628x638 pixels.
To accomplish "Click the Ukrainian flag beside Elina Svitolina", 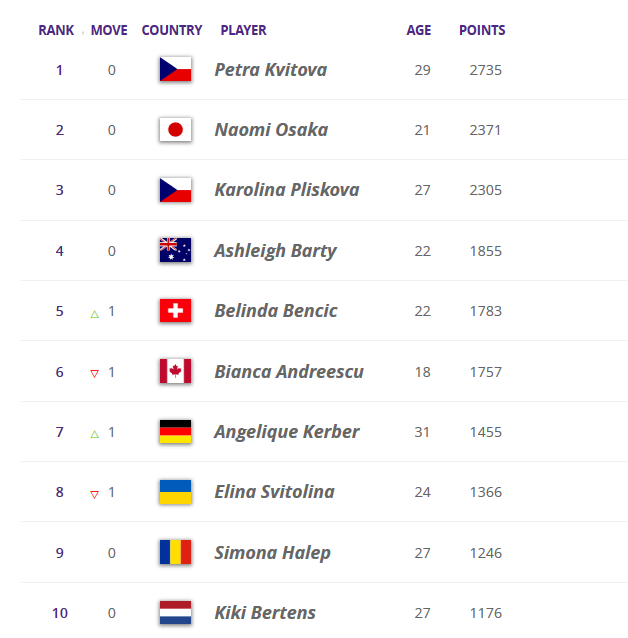I will coord(175,492).
